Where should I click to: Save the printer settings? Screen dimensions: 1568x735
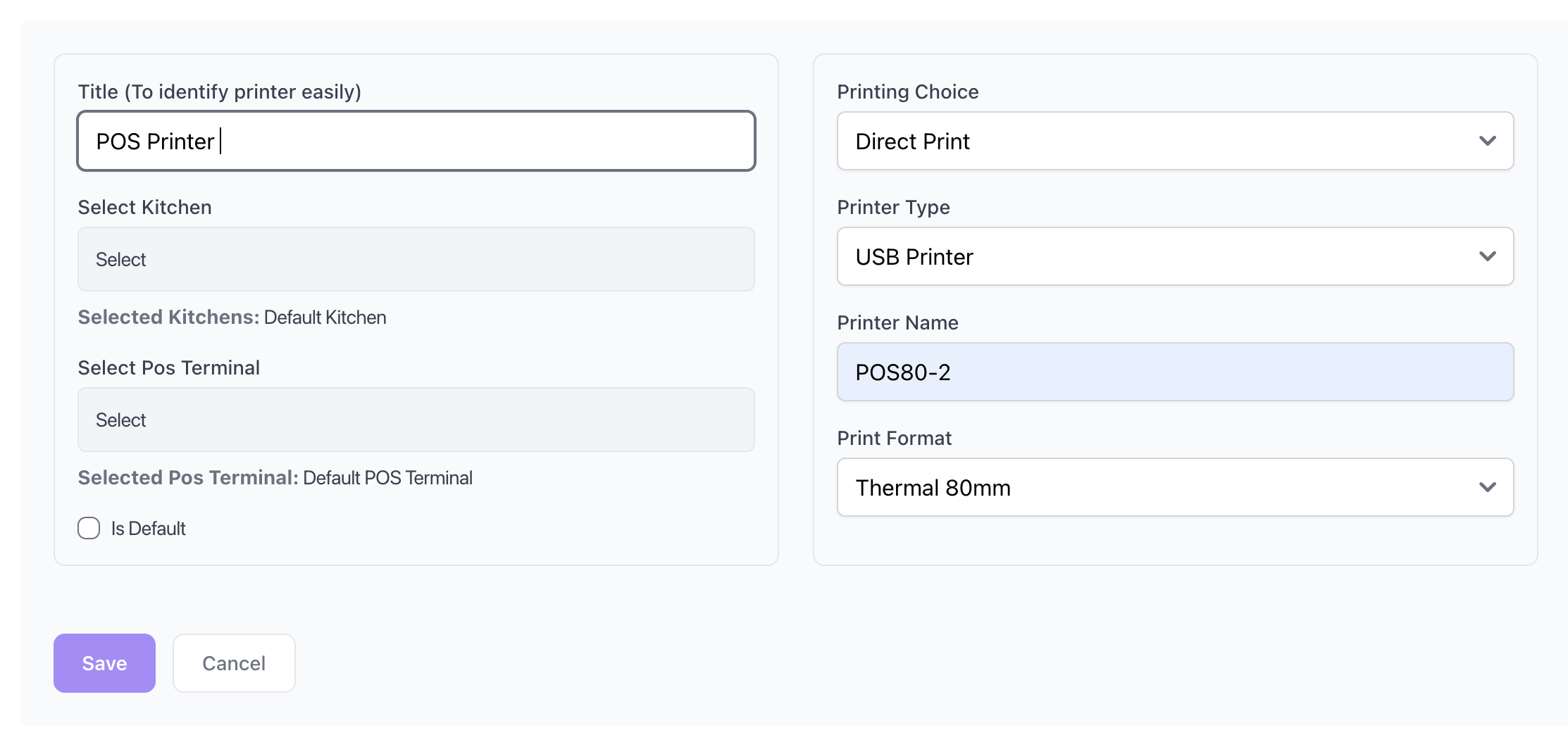coord(104,663)
